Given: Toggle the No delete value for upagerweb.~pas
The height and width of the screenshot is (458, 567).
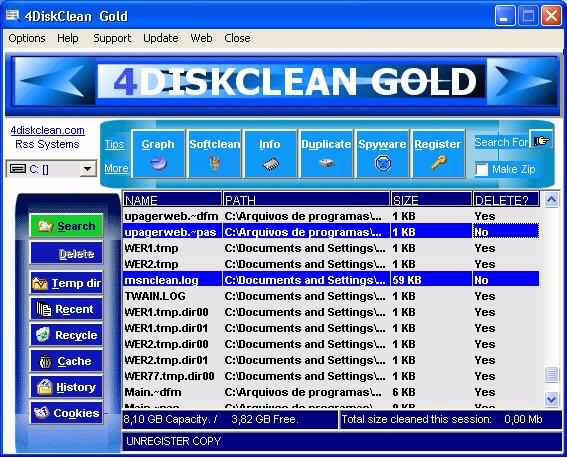Looking at the screenshot, I should (x=506, y=232).
